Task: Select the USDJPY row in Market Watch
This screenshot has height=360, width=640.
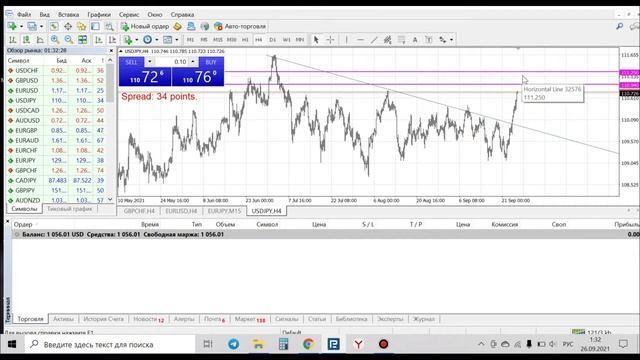Action: click(56, 100)
